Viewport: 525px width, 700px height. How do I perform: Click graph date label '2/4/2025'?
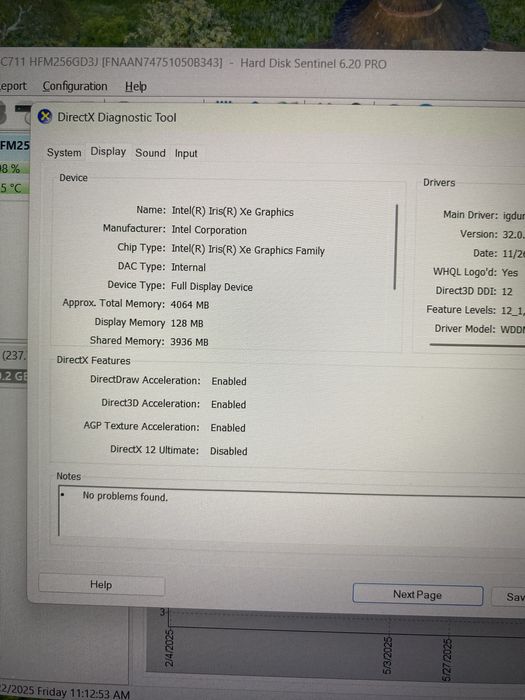pyautogui.click(x=170, y=648)
